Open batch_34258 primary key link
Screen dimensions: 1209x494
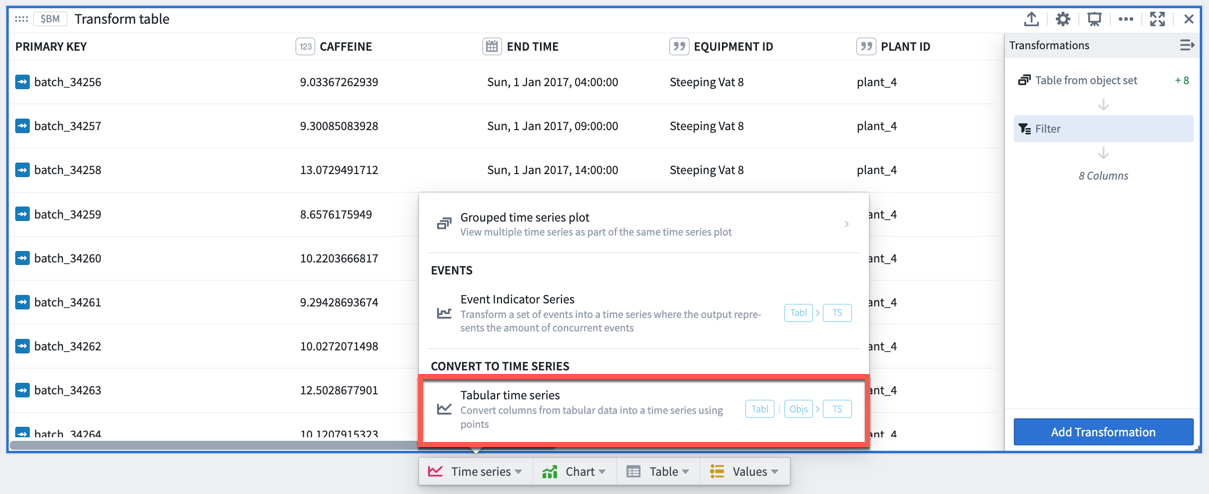pos(67,170)
